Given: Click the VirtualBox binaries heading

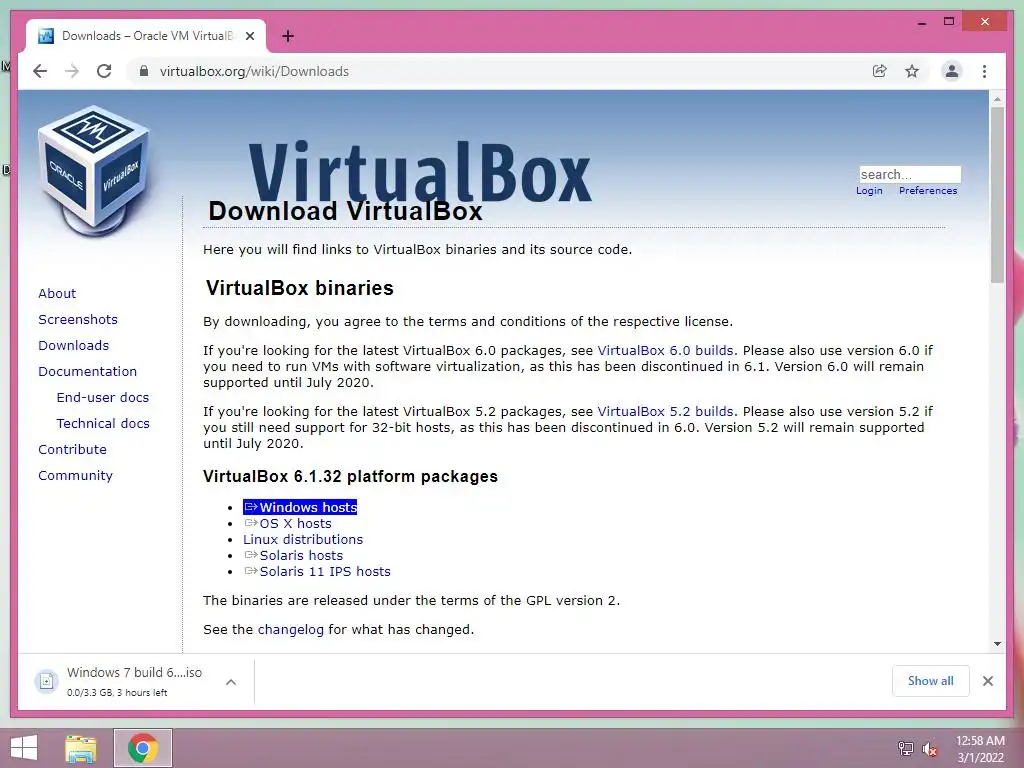Looking at the screenshot, I should pyautogui.click(x=300, y=288).
